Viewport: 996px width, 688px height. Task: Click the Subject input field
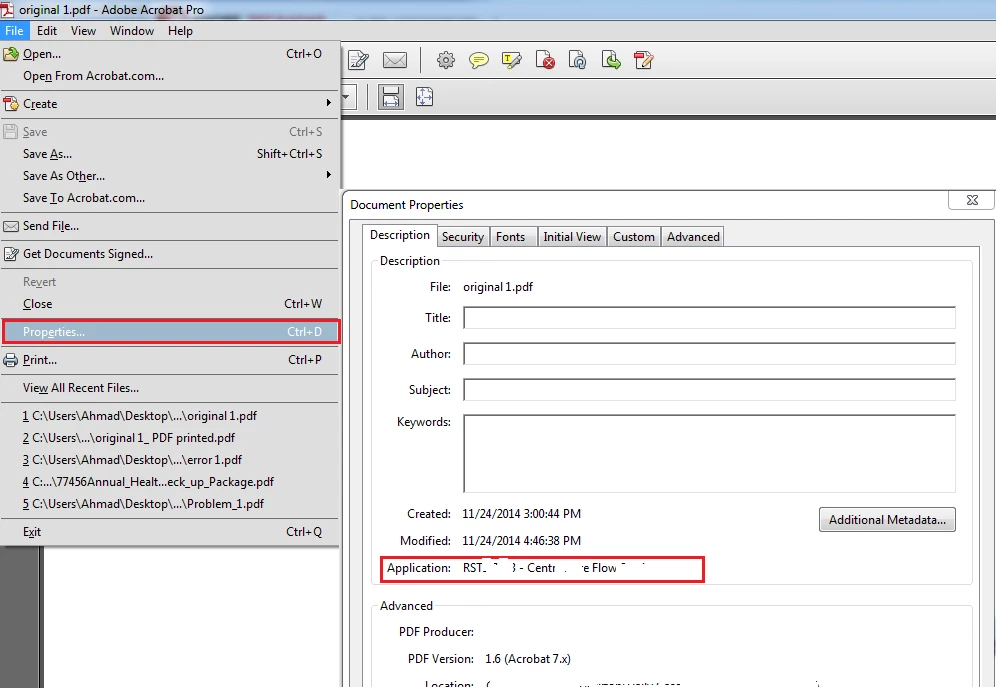pos(710,390)
